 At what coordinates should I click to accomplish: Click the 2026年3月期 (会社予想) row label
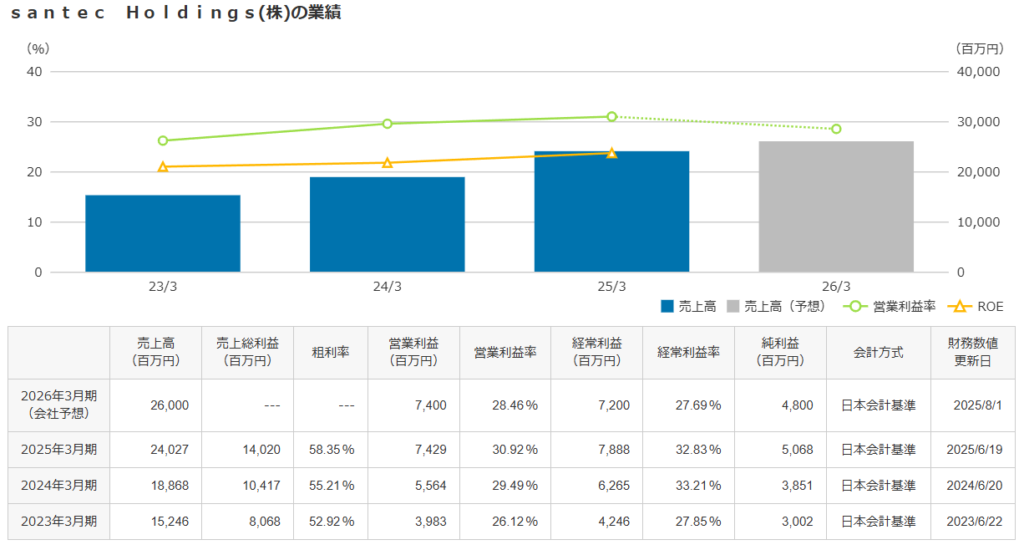tap(59, 404)
